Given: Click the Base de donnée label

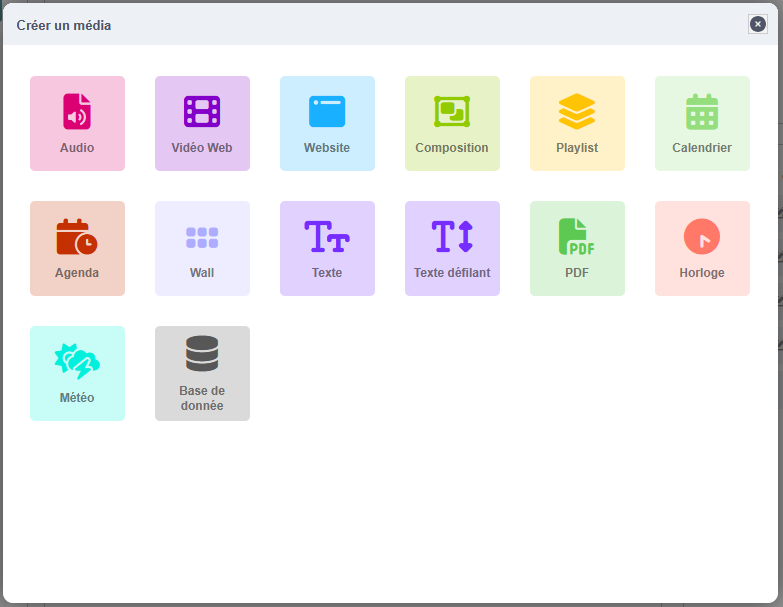Looking at the screenshot, I should 202,398.
